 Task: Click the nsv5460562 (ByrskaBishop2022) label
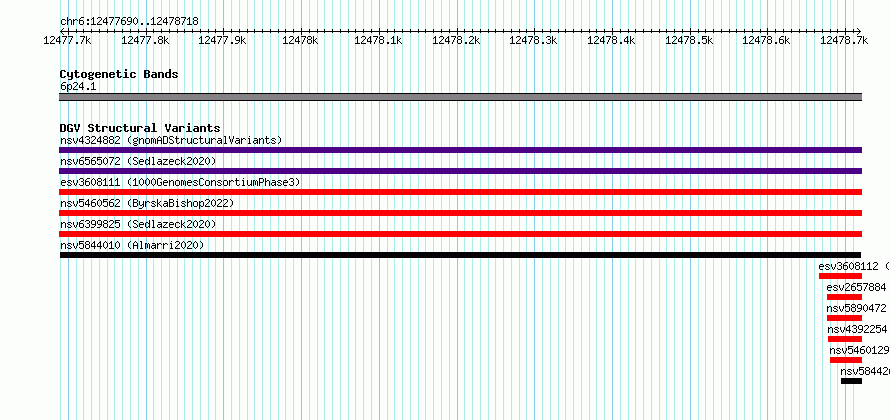[x=146, y=203]
